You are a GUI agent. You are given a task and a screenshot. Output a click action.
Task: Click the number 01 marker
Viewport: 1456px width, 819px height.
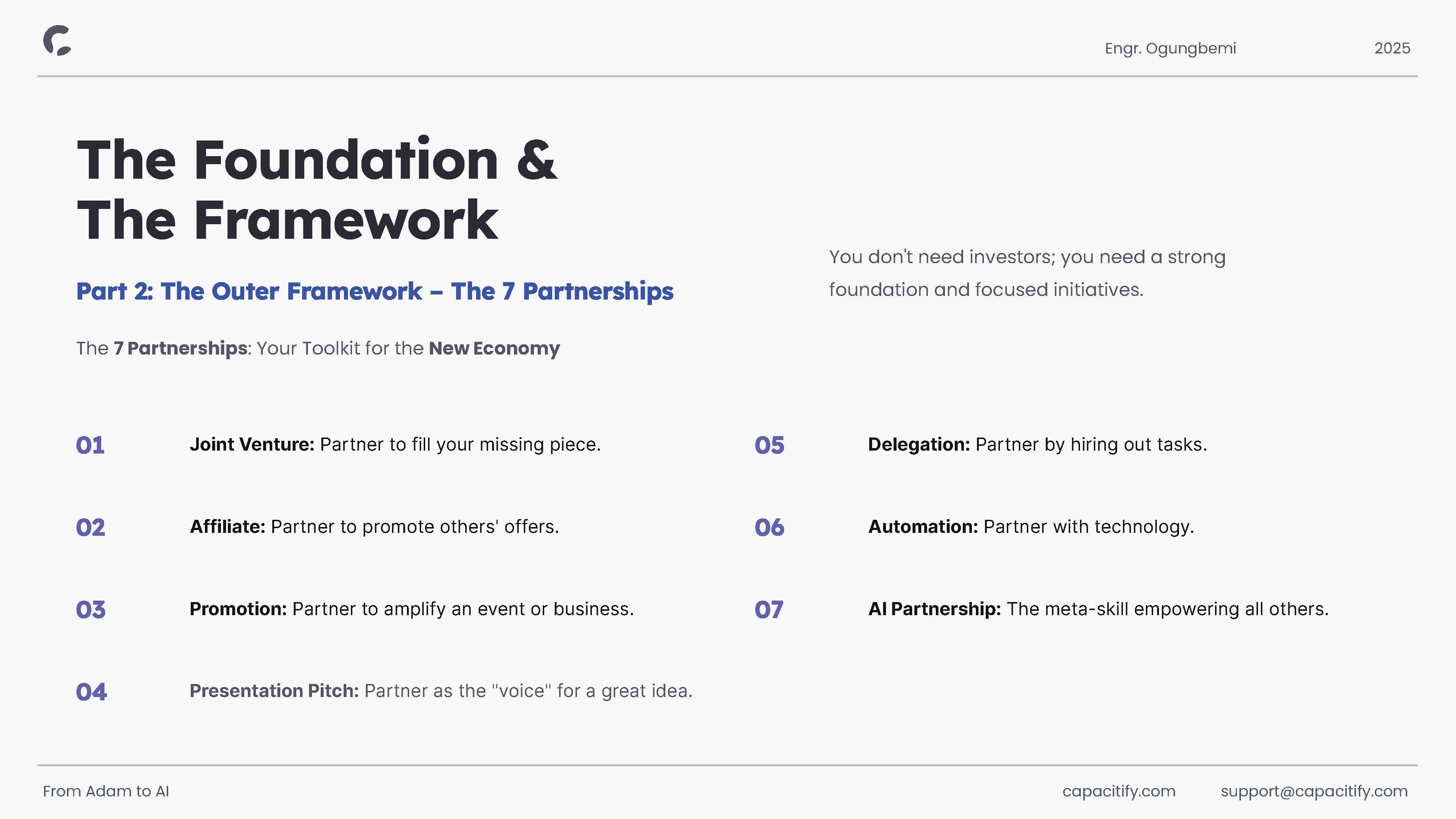click(x=90, y=446)
